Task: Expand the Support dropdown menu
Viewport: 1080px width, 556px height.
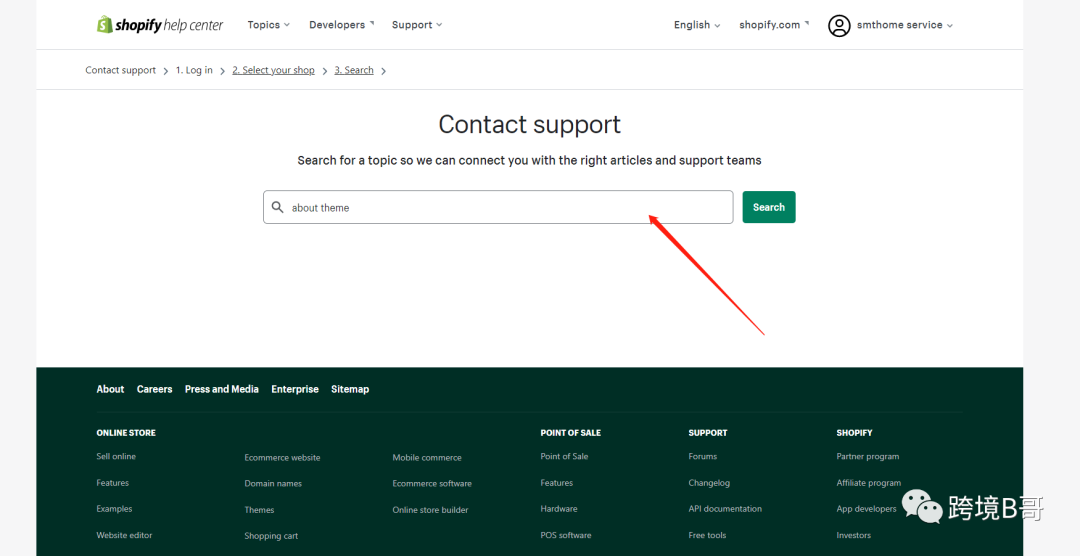Action: pyautogui.click(x=417, y=25)
